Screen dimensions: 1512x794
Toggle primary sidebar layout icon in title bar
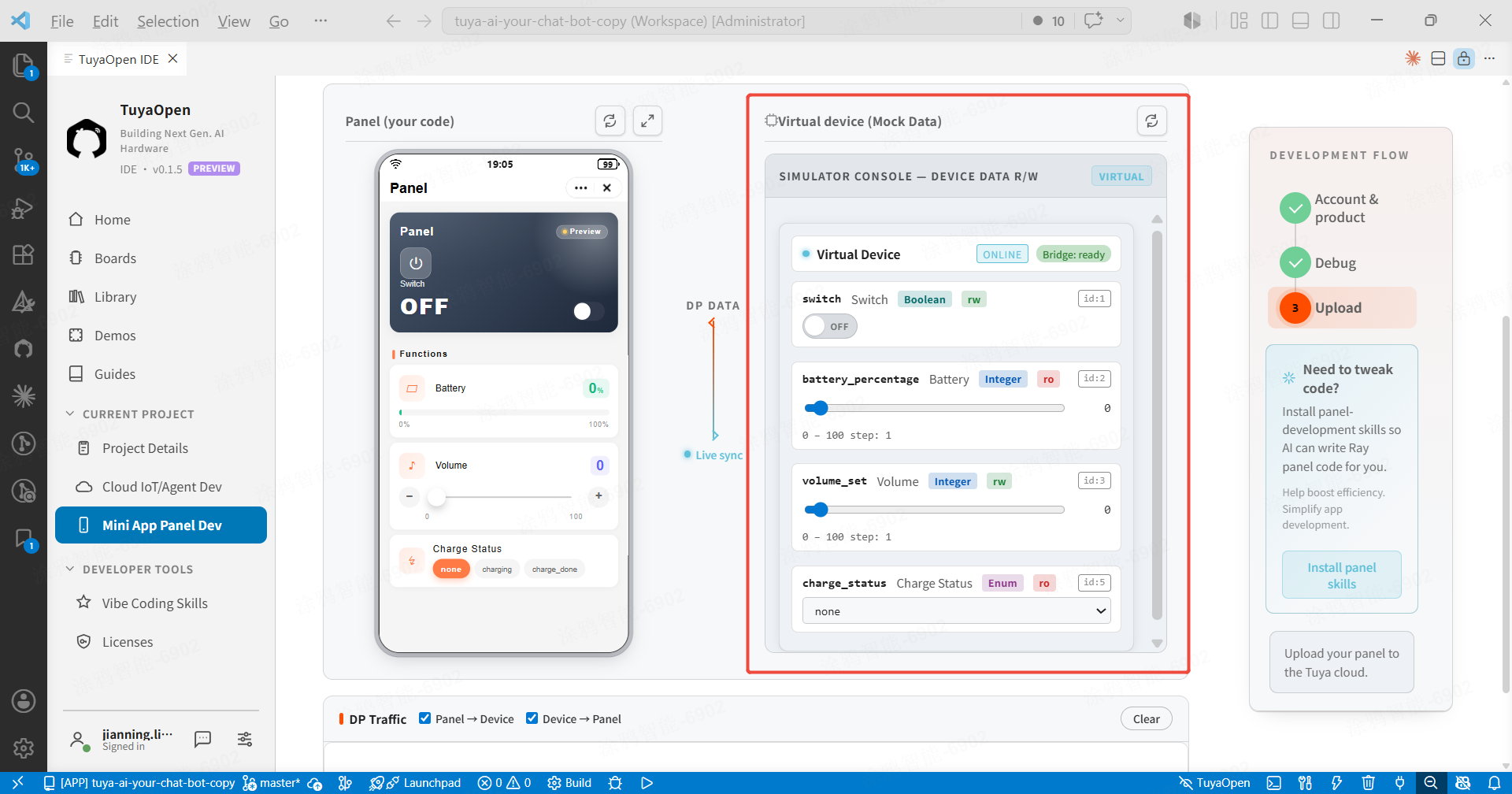click(1269, 21)
